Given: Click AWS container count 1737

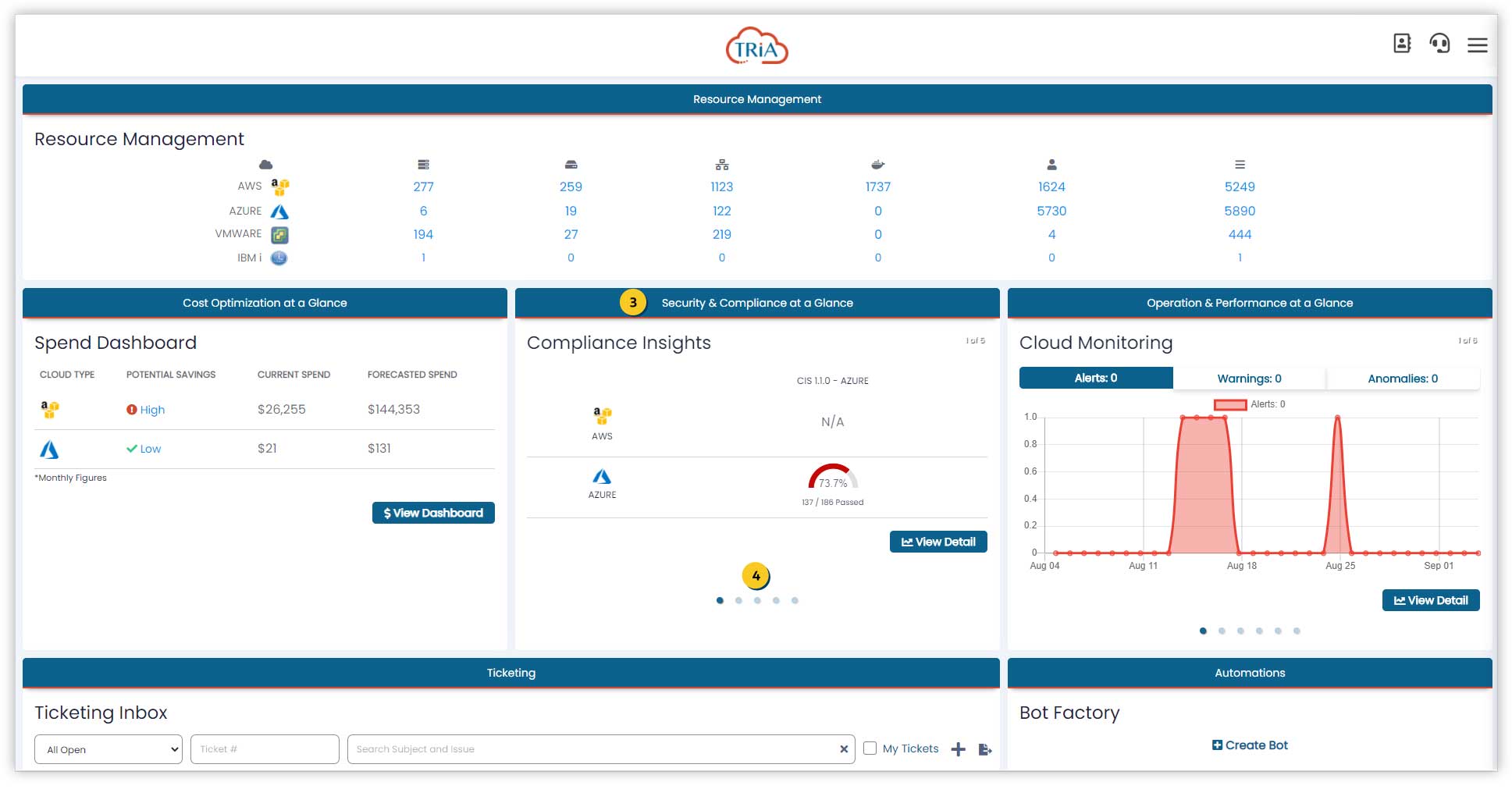Looking at the screenshot, I should click(x=877, y=187).
